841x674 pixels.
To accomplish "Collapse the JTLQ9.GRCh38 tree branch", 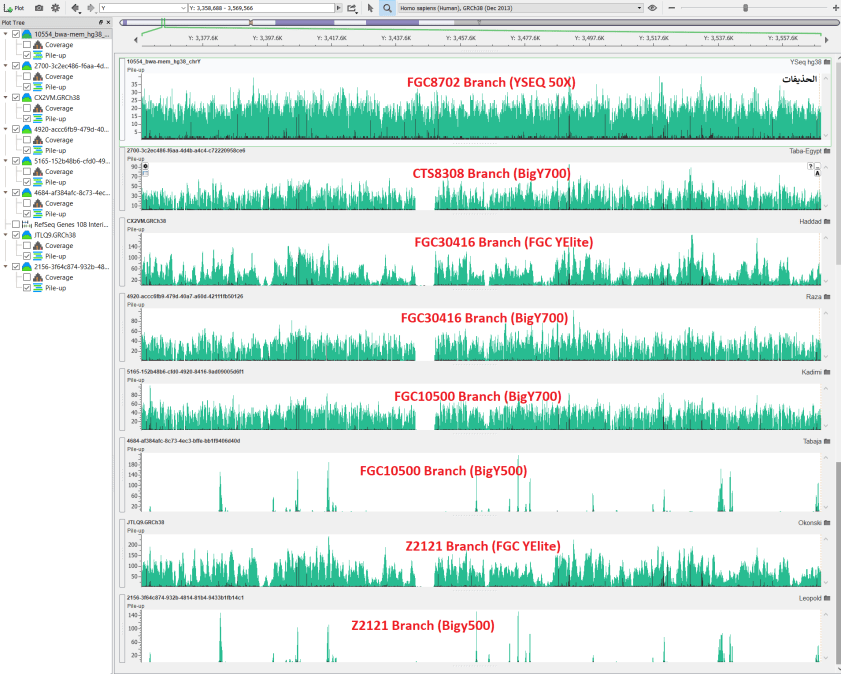I will pyautogui.click(x=5, y=235).
